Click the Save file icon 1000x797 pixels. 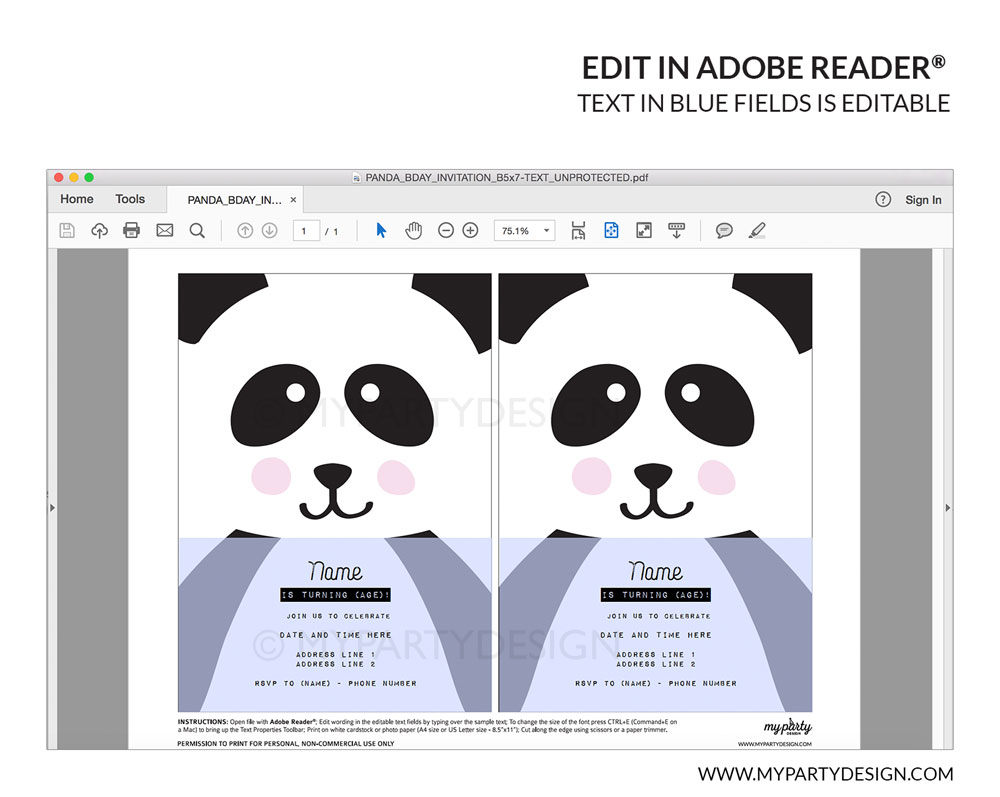click(67, 231)
